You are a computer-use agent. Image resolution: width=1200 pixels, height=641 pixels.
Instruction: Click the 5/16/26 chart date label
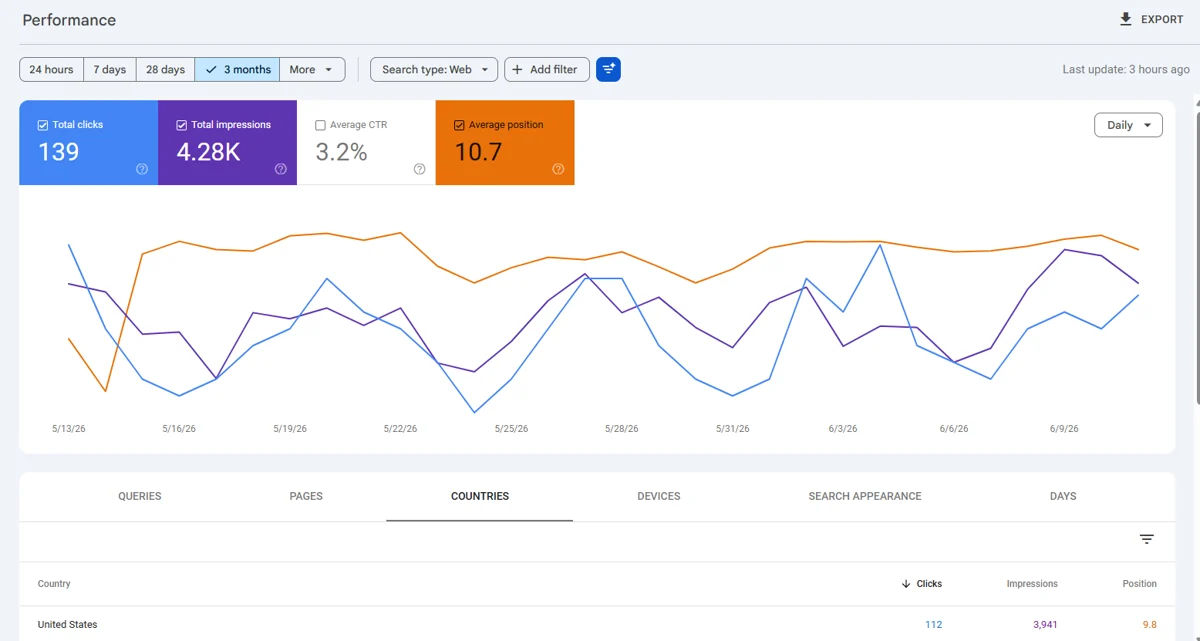179,428
